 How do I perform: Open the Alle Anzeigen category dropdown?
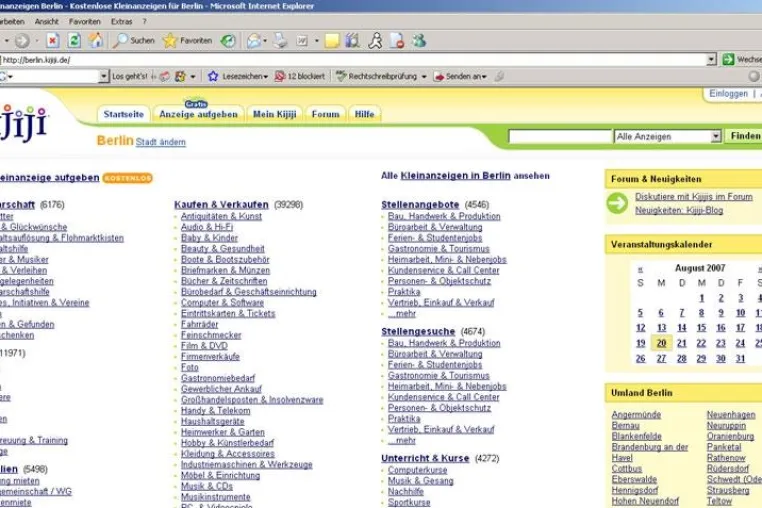tap(667, 137)
